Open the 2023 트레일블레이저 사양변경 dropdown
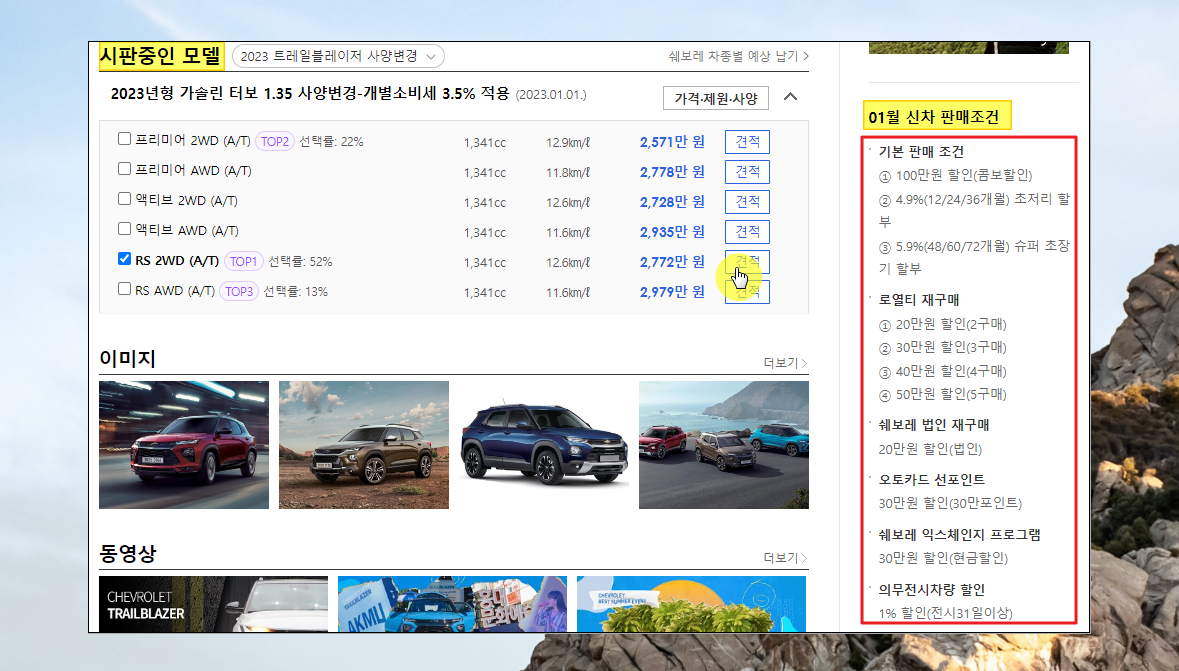This screenshot has height=671, width=1179. [338, 56]
